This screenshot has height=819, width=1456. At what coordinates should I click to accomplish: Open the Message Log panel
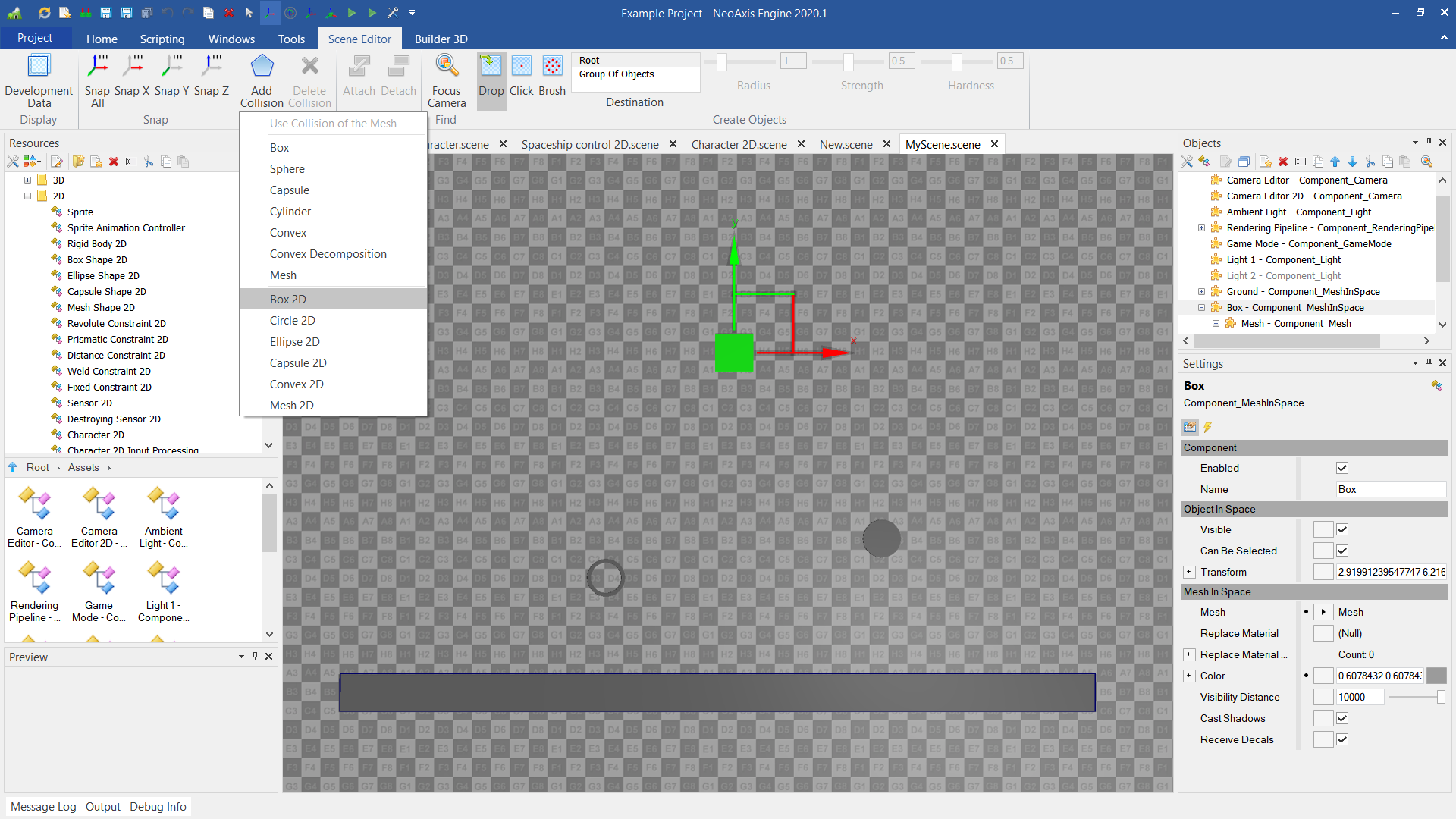pos(43,806)
